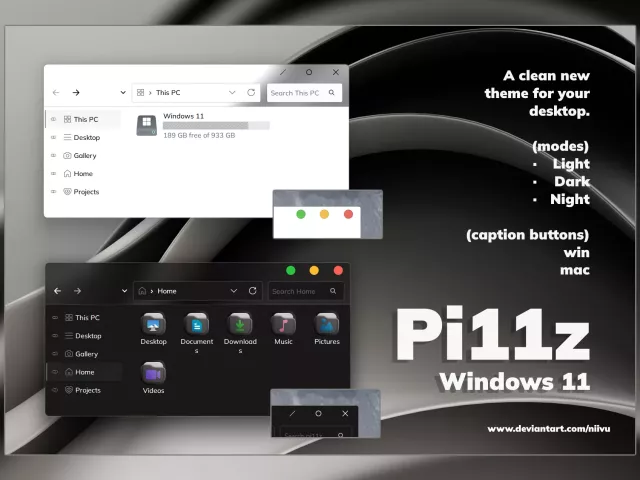Select the Windows 11 drive icon
Viewport: 640px width, 480px height.
pos(147,125)
